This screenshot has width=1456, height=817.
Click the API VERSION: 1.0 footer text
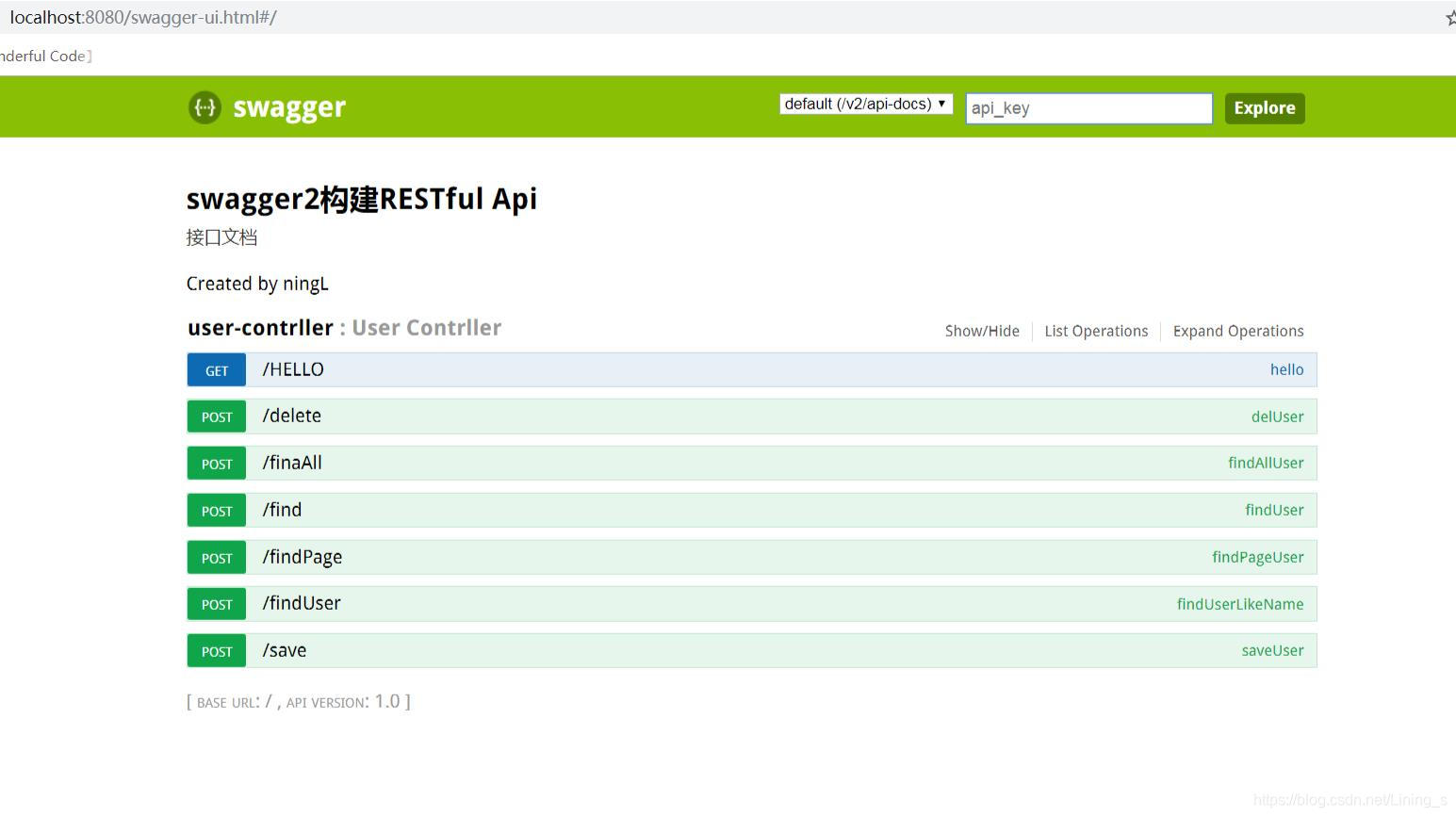pyautogui.click(x=343, y=702)
